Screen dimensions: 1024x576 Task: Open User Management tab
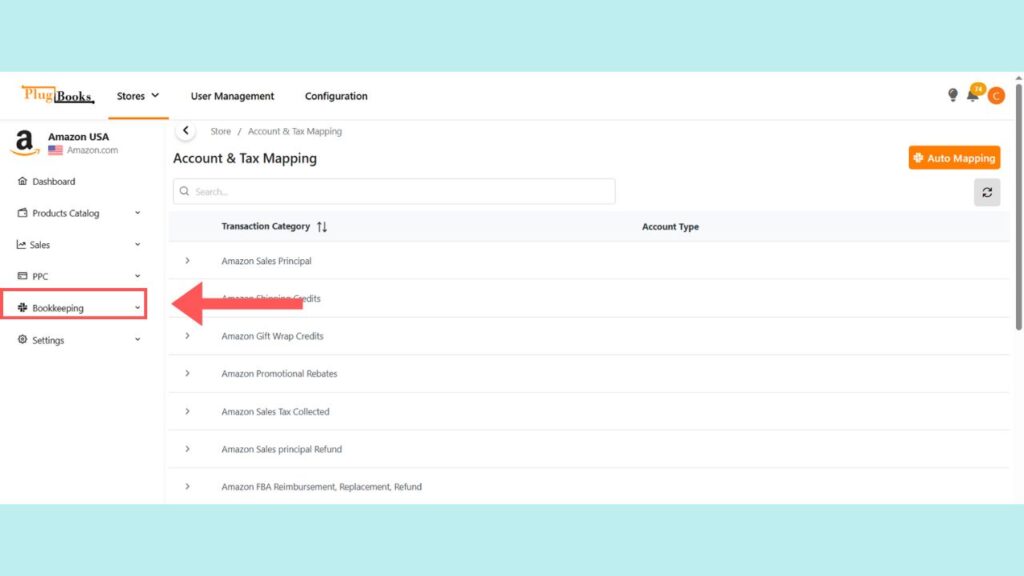coord(232,96)
